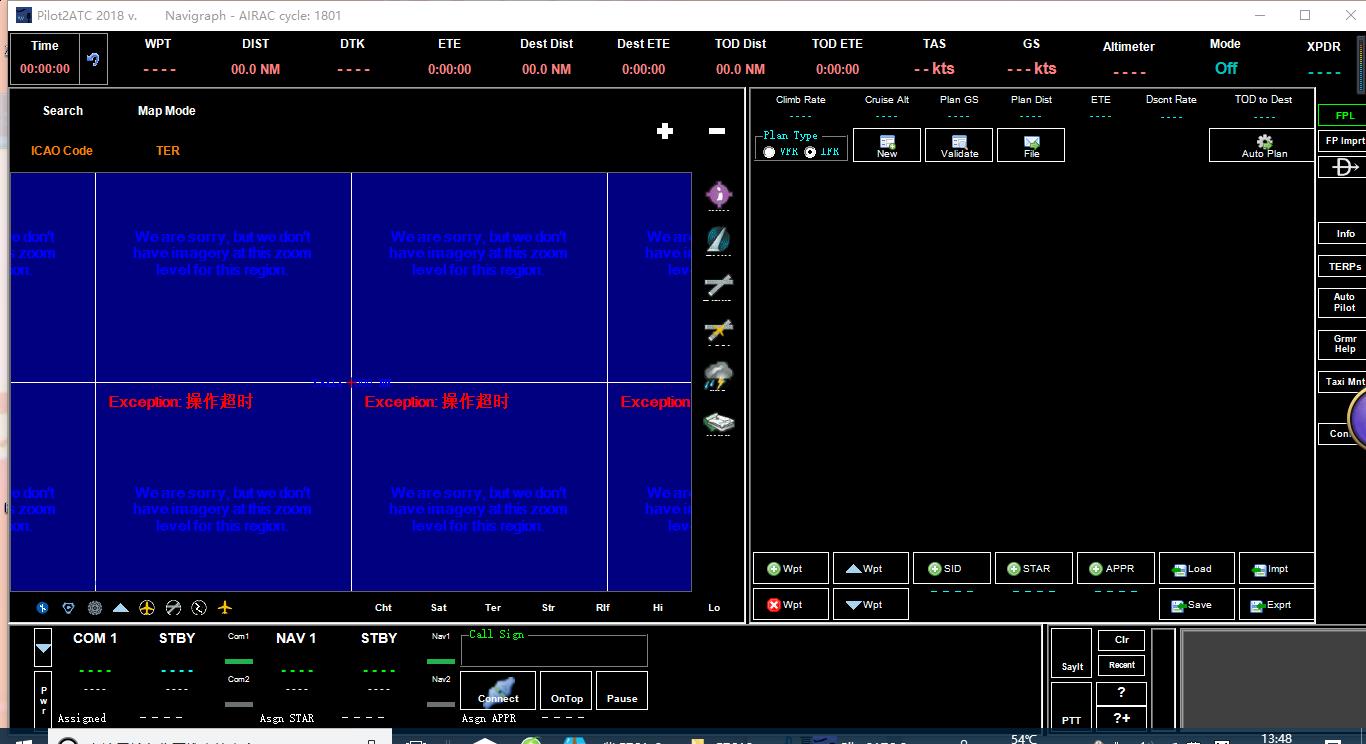
Task: Open the FP Imprt side tab
Action: tap(1344, 141)
